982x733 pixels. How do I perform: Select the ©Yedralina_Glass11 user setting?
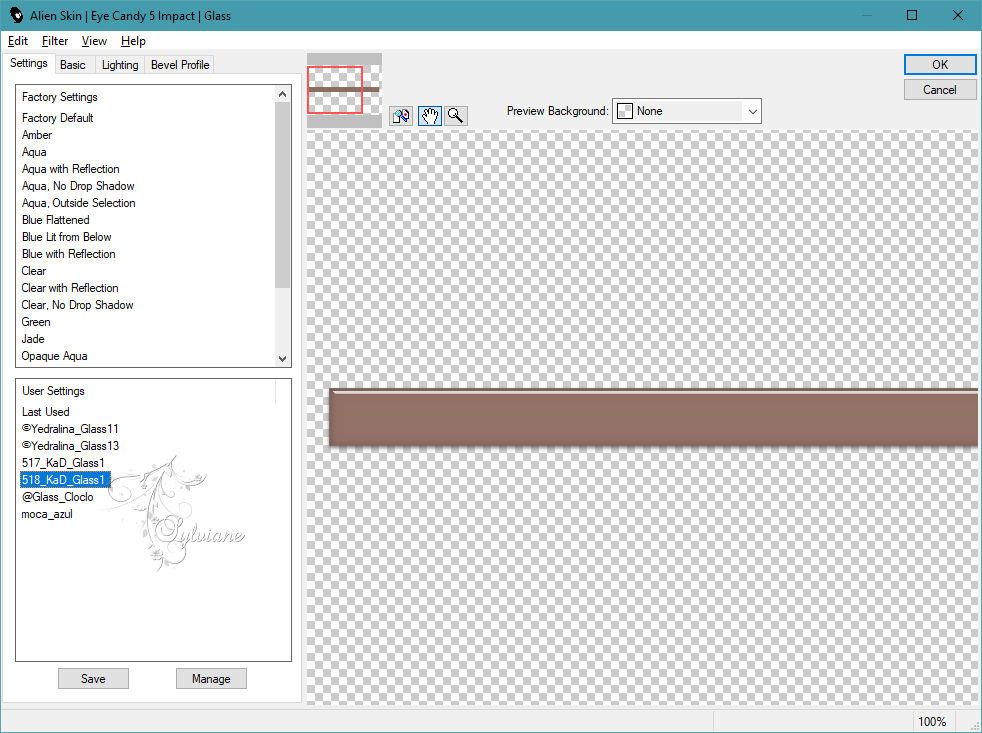click(70, 429)
